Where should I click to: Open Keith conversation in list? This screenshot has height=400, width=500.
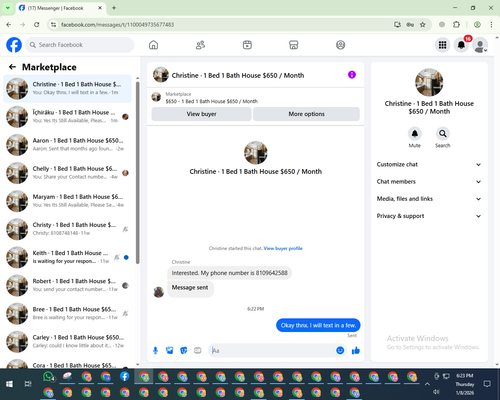[x=67, y=257]
